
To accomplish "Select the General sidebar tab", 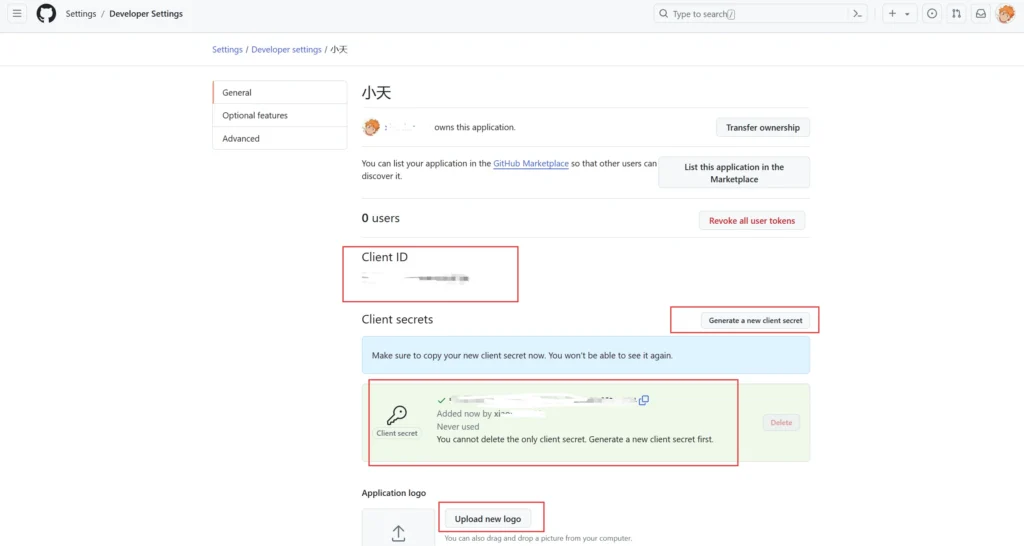I will point(237,93).
